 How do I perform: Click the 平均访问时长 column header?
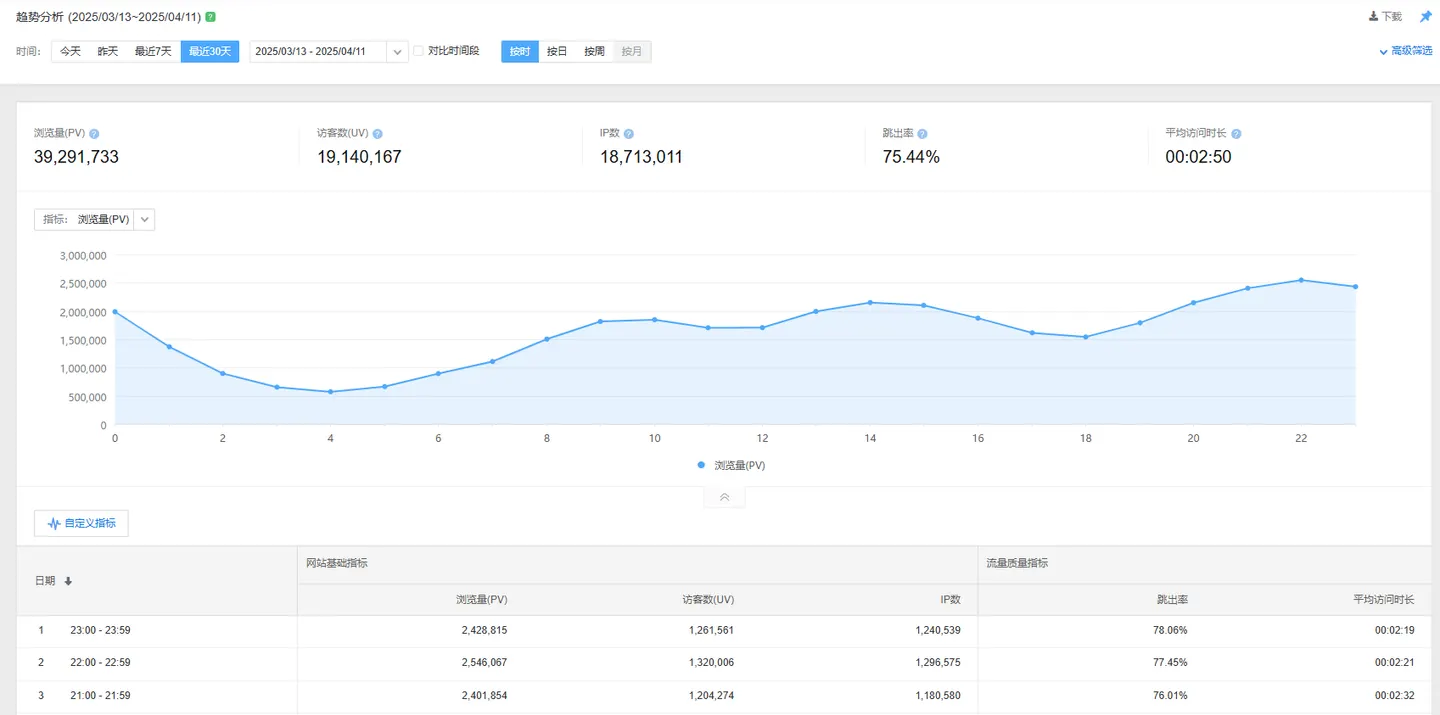[1384, 599]
